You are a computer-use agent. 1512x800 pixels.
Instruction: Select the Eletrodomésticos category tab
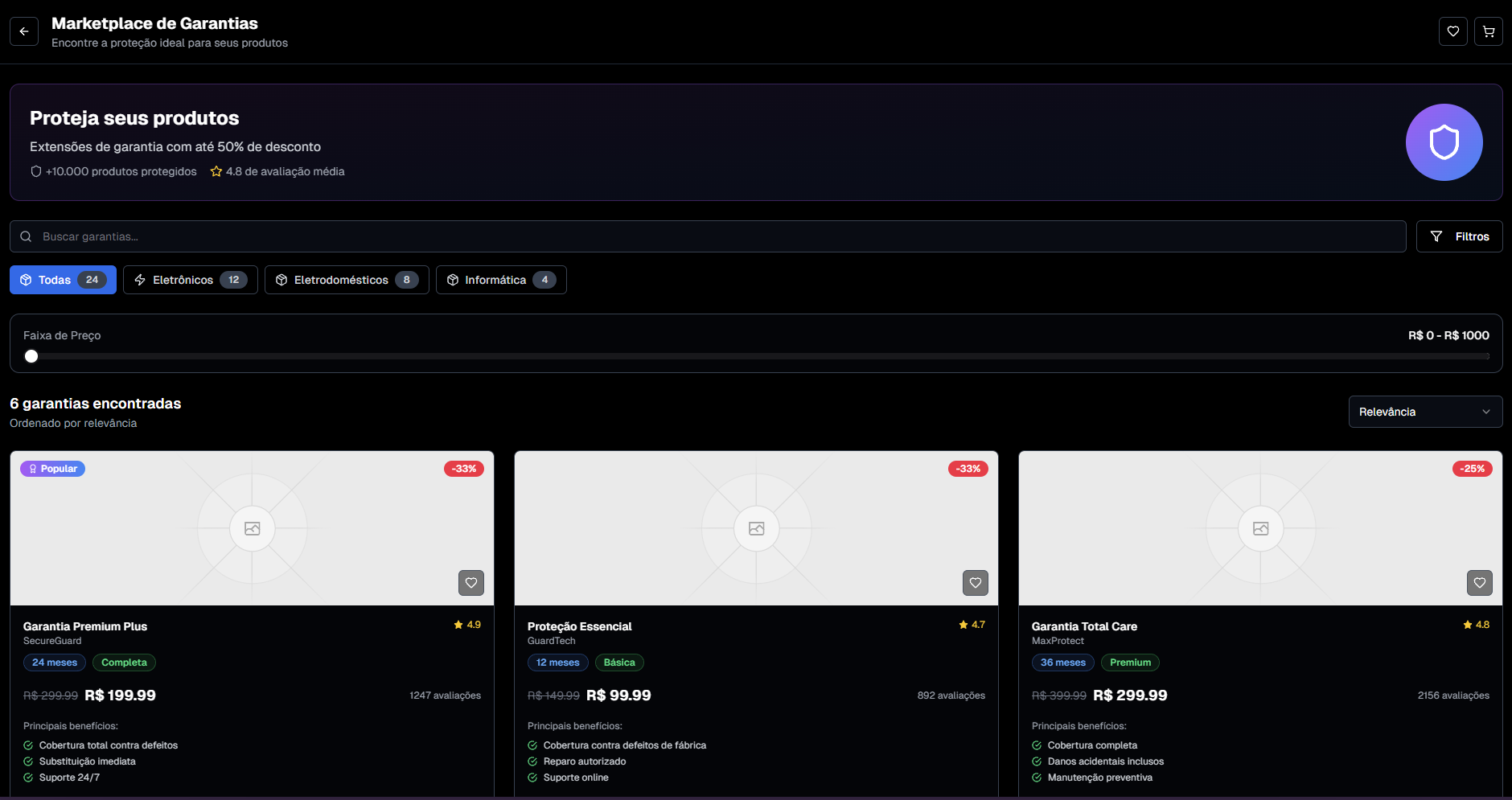pos(346,280)
